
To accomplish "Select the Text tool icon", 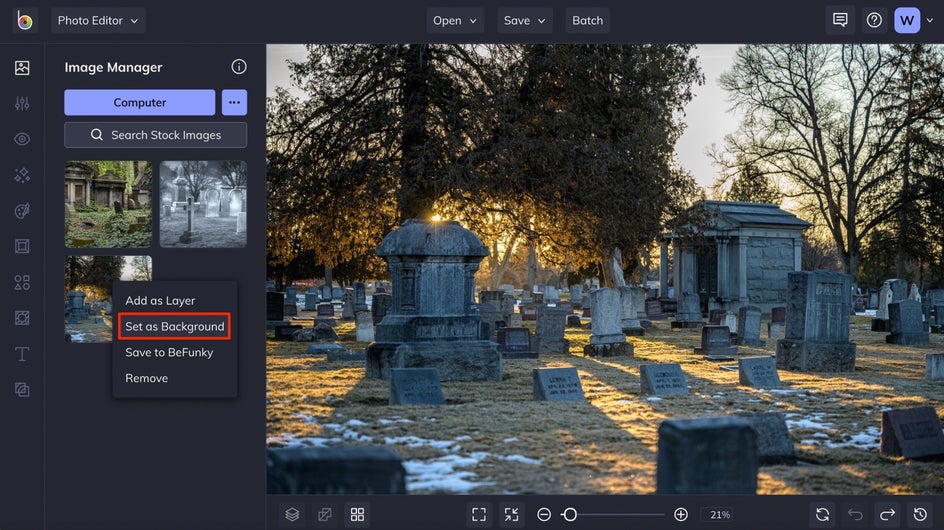I will (22, 354).
